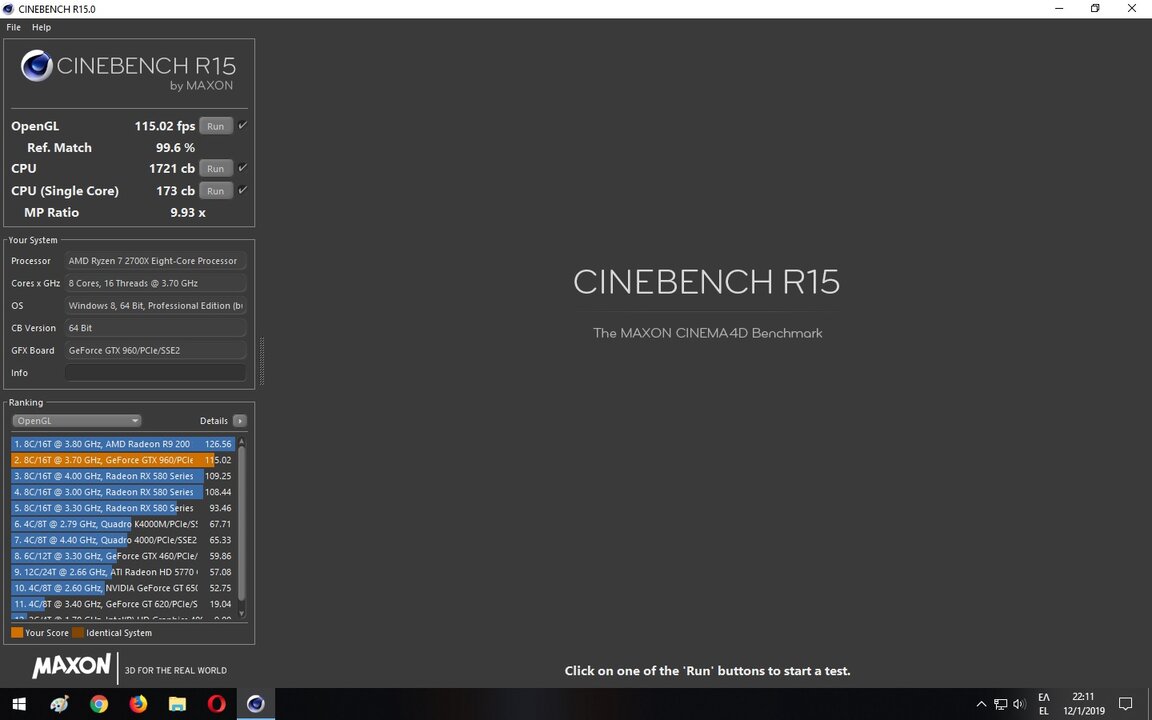Screen dimensions: 1152x720
Task: Select the Cores x GHz field
Action: [x=155, y=283]
